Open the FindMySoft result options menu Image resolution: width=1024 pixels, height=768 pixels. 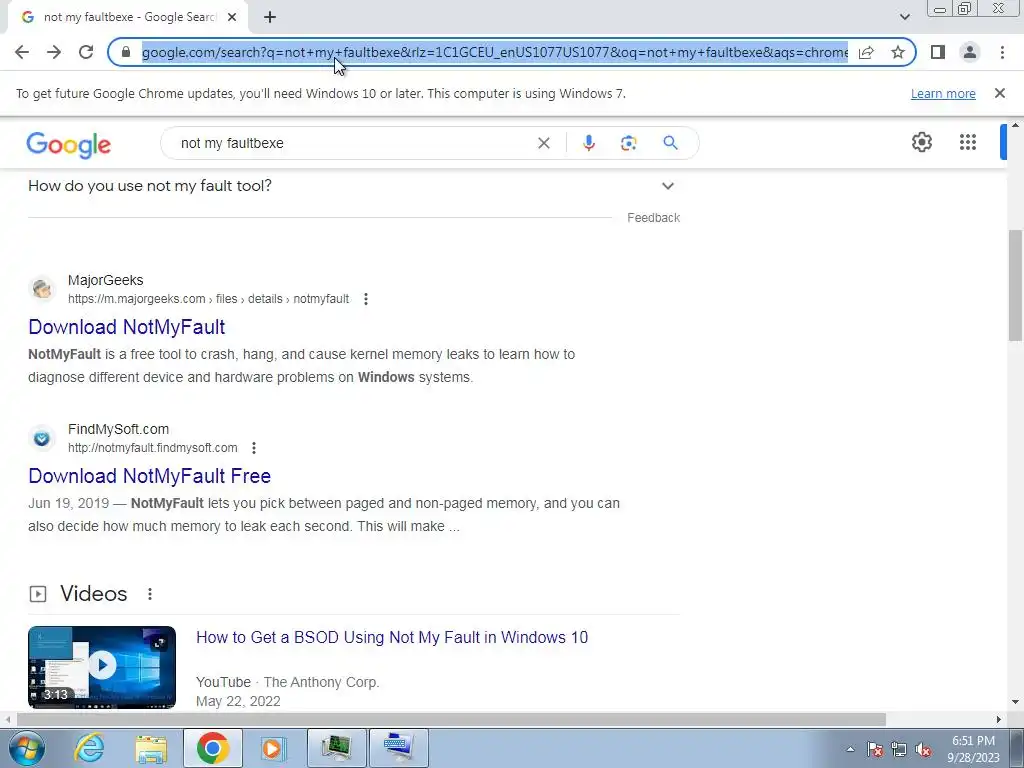pos(254,448)
